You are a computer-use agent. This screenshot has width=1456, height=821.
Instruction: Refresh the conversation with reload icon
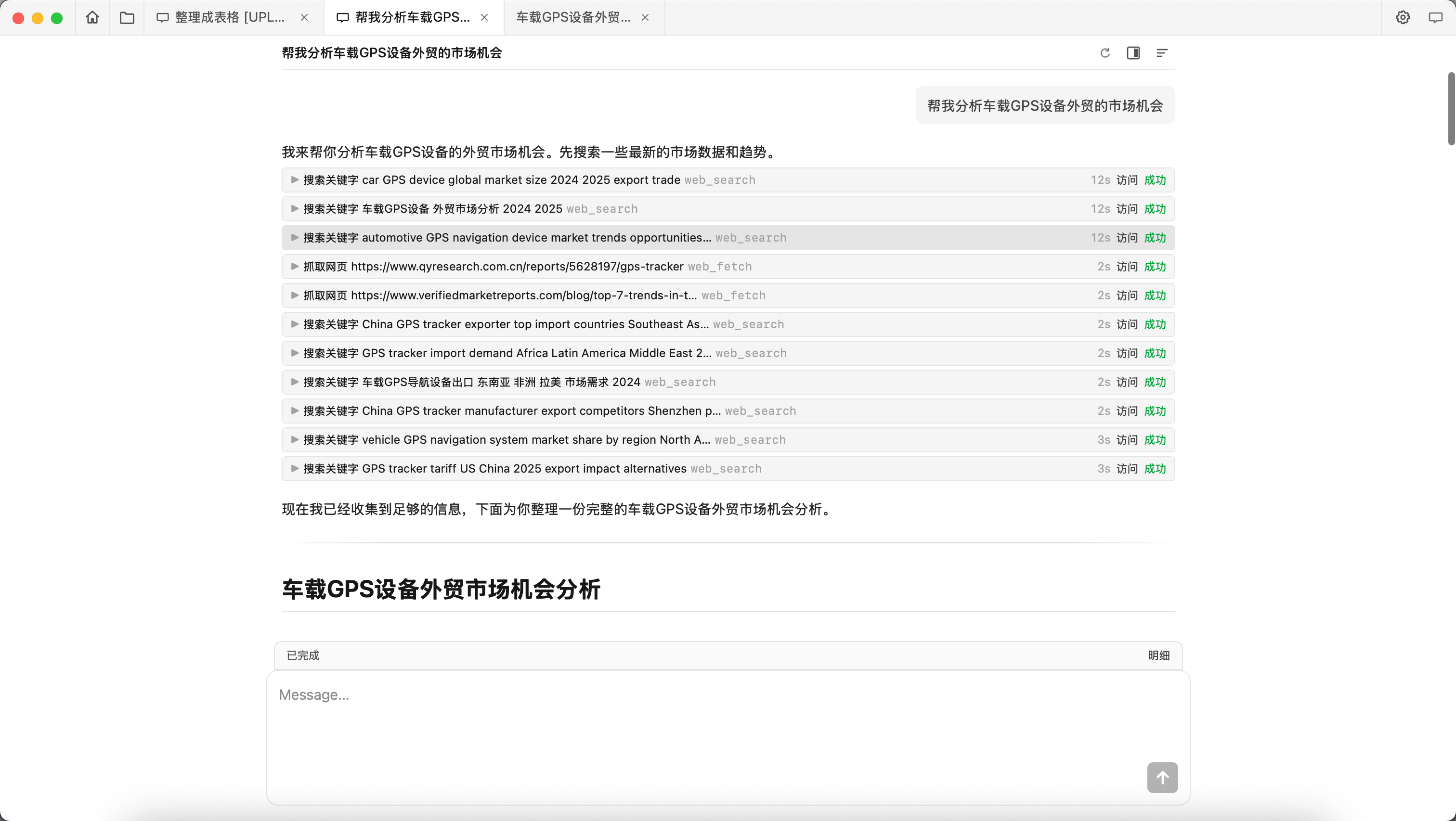click(x=1105, y=52)
